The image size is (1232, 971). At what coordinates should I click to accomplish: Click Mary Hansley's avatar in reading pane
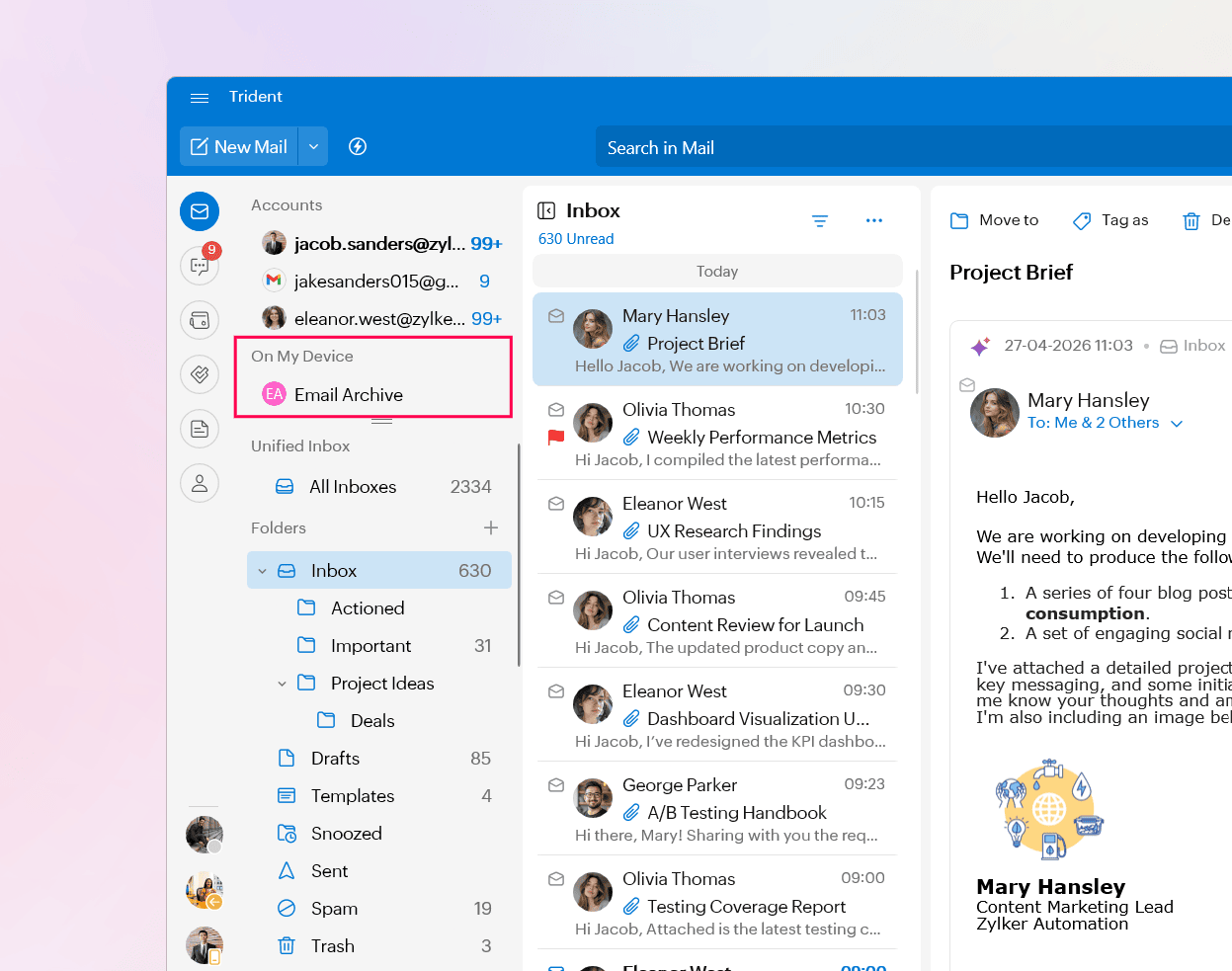pyautogui.click(x=995, y=413)
